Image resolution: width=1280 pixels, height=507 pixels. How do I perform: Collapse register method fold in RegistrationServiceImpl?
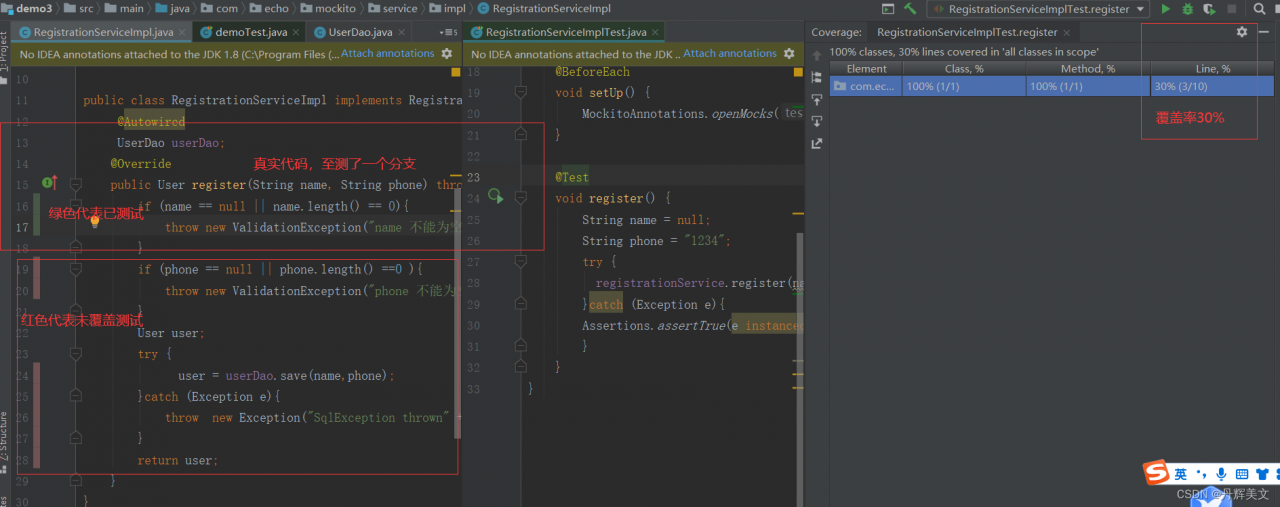coord(74,185)
